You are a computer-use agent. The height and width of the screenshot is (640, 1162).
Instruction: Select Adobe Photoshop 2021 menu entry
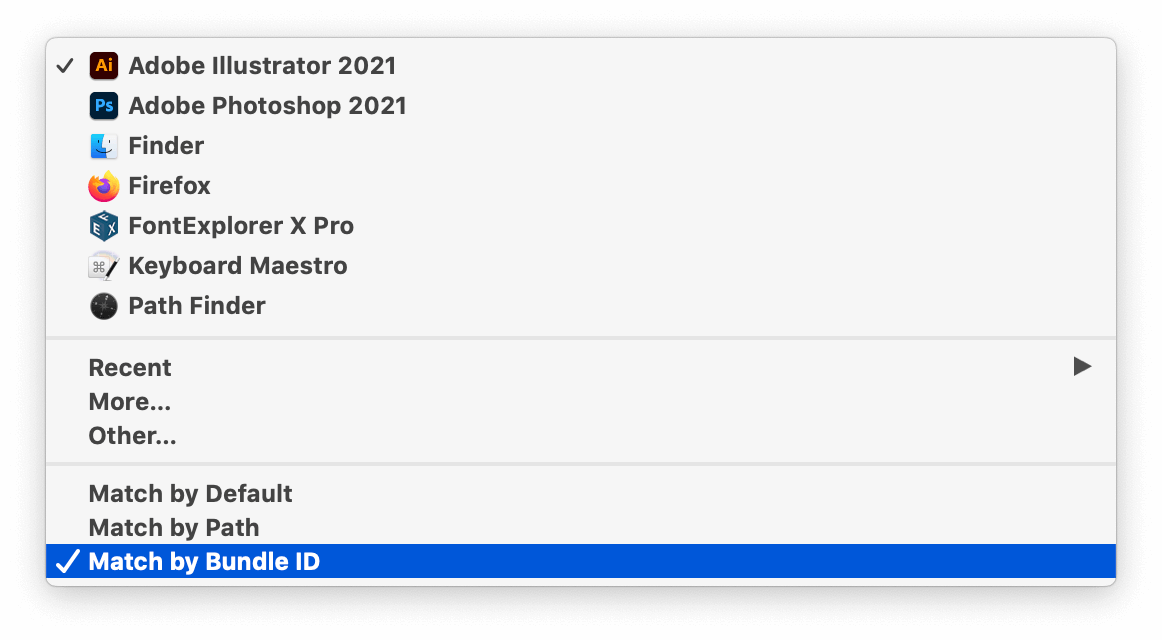pos(581,106)
